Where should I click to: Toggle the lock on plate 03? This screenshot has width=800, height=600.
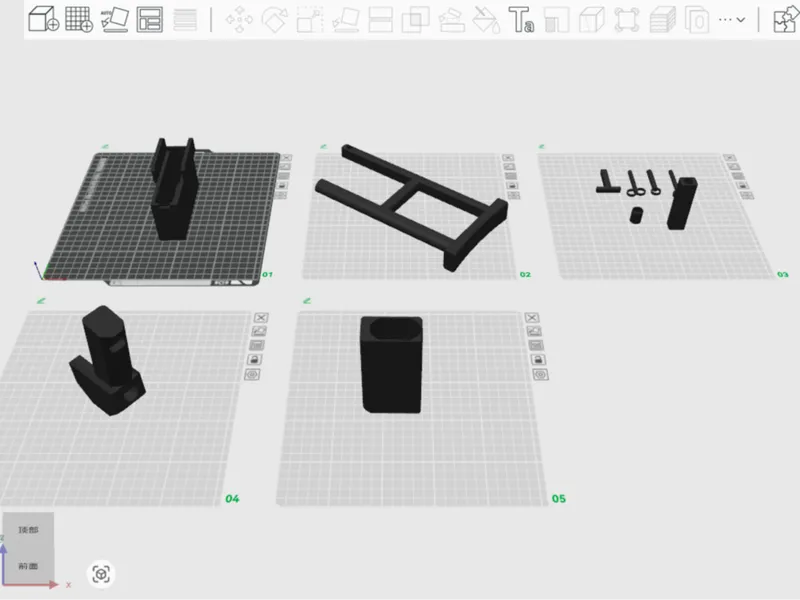coord(742,186)
